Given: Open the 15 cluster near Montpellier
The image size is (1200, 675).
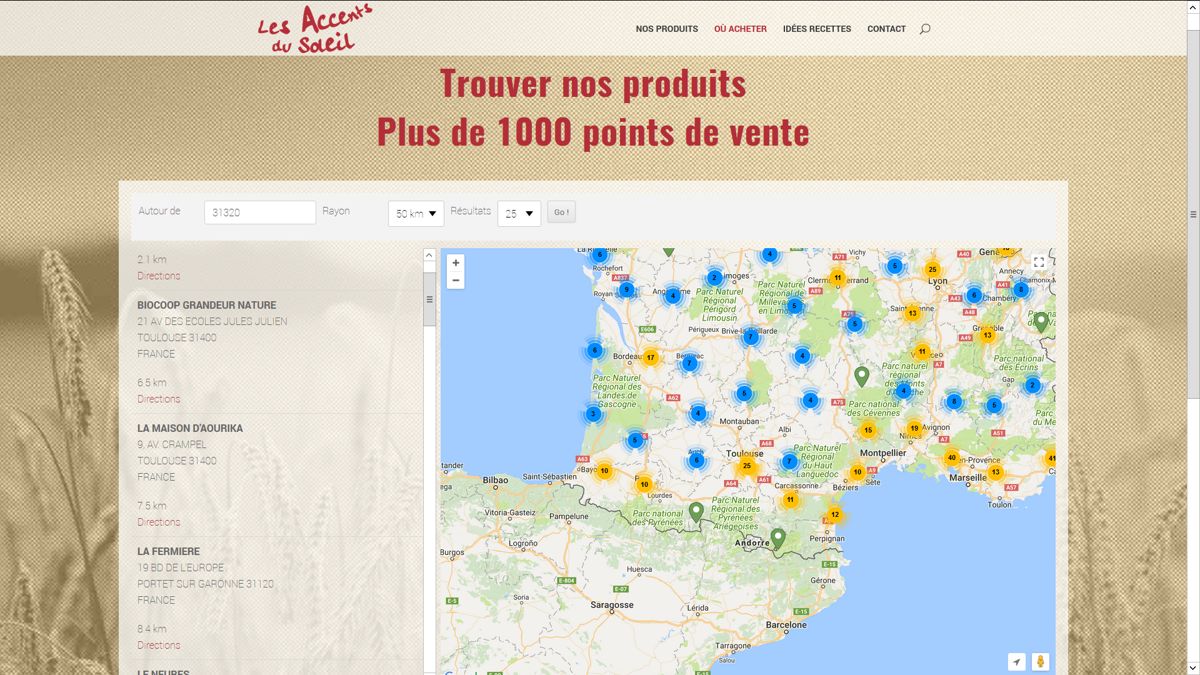Looking at the screenshot, I should [868, 430].
